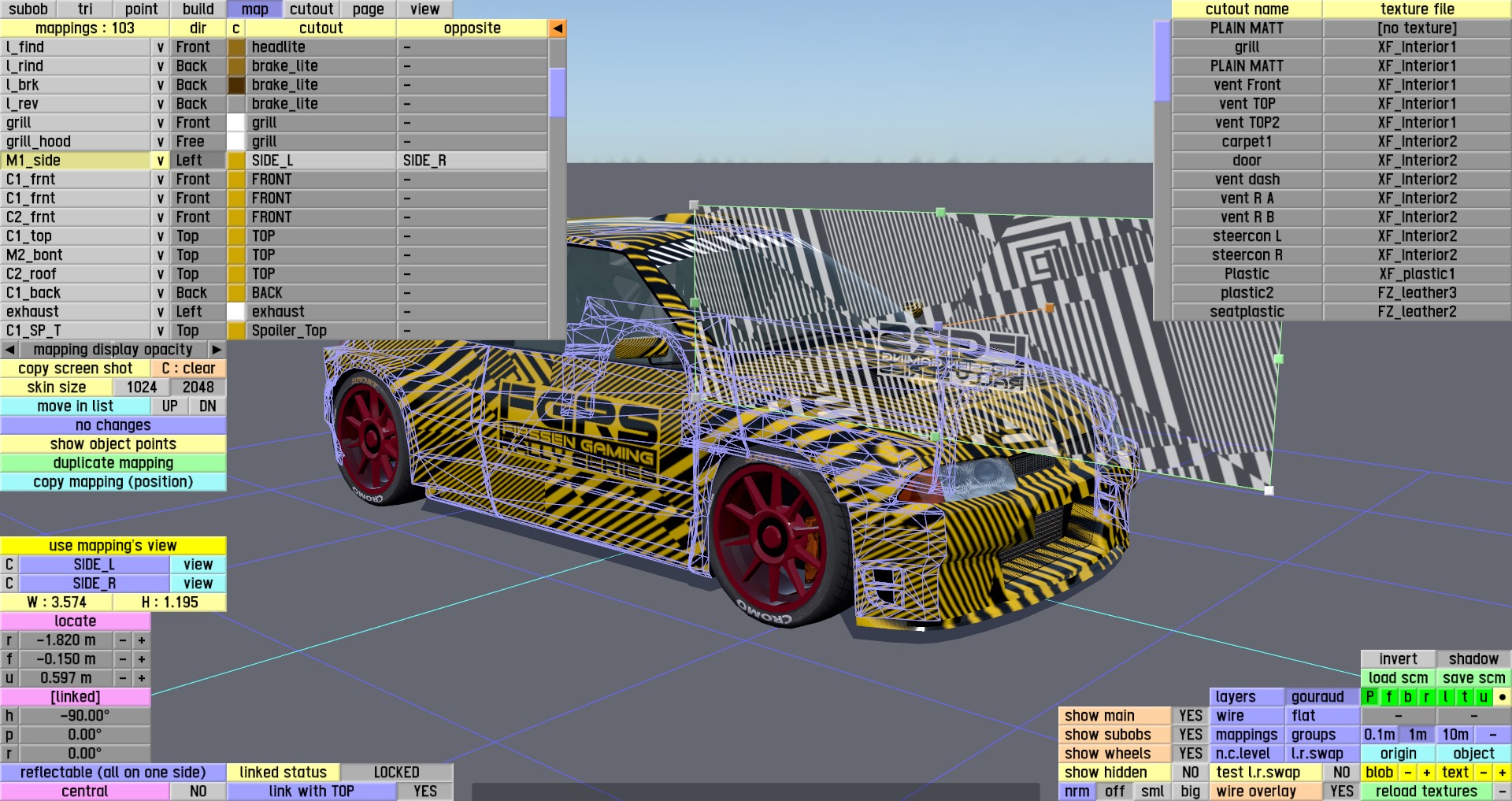Click show object points button
The height and width of the screenshot is (801, 1512).
click(x=113, y=444)
